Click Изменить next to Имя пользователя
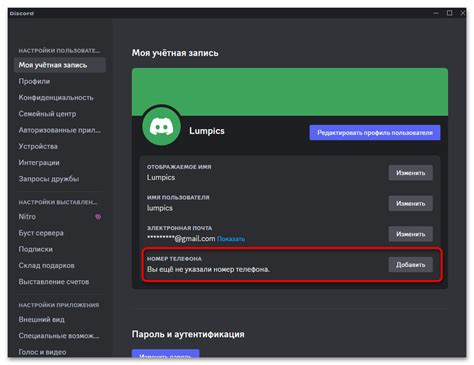Image resolution: width=474 pixels, height=365 pixels. click(411, 204)
